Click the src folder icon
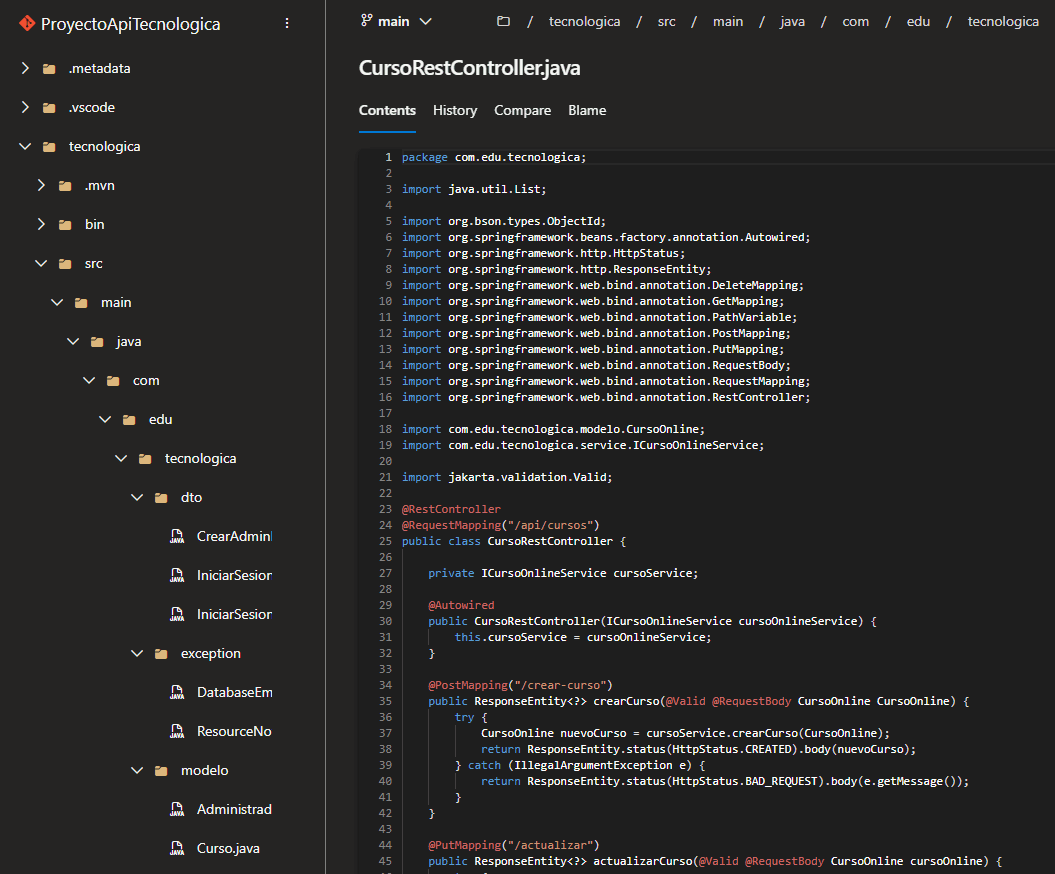This screenshot has width=1055, height=874. click(65, 264)
